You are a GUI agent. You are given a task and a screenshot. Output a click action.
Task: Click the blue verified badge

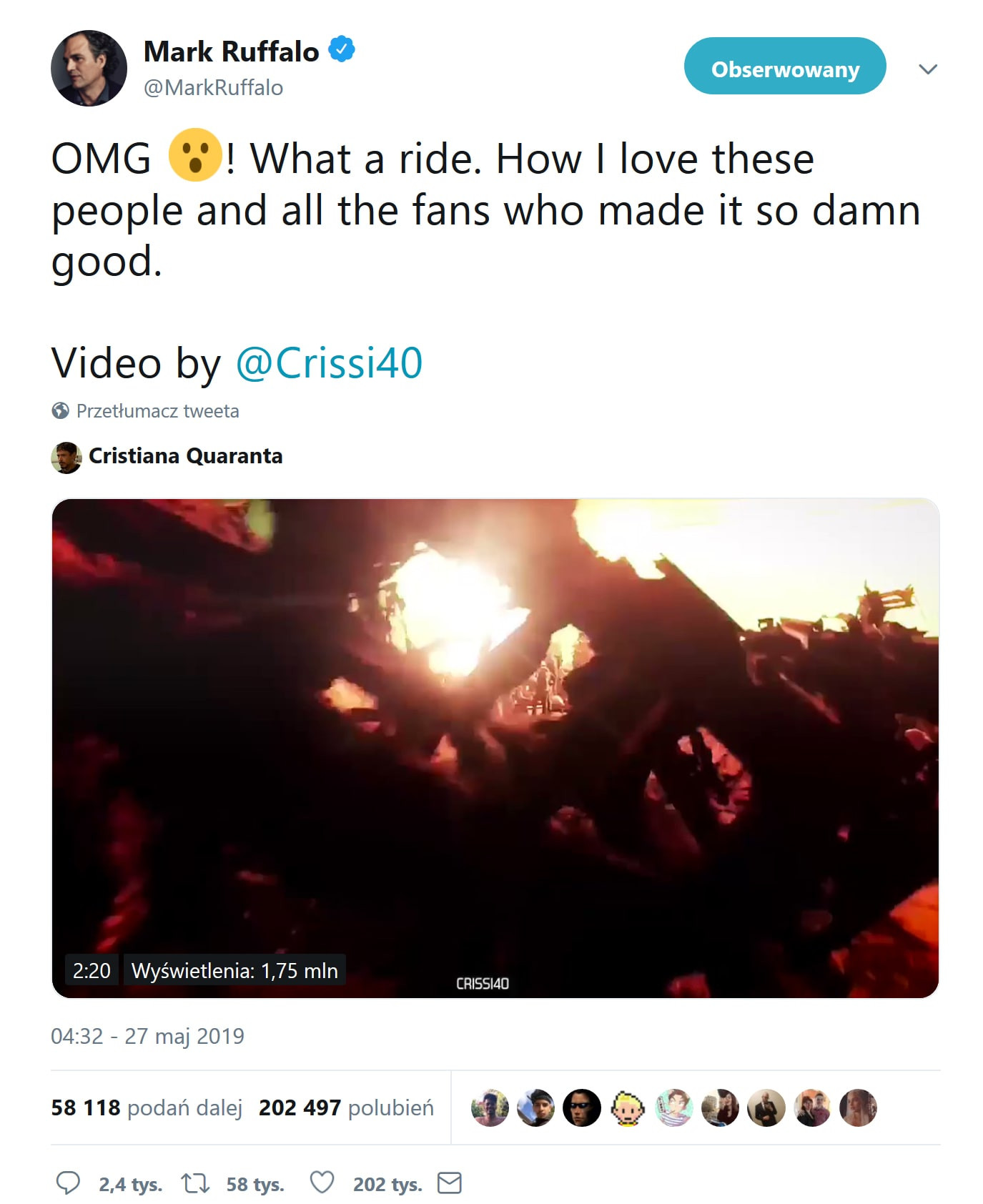pyautogui.click(x=342, y=50)
